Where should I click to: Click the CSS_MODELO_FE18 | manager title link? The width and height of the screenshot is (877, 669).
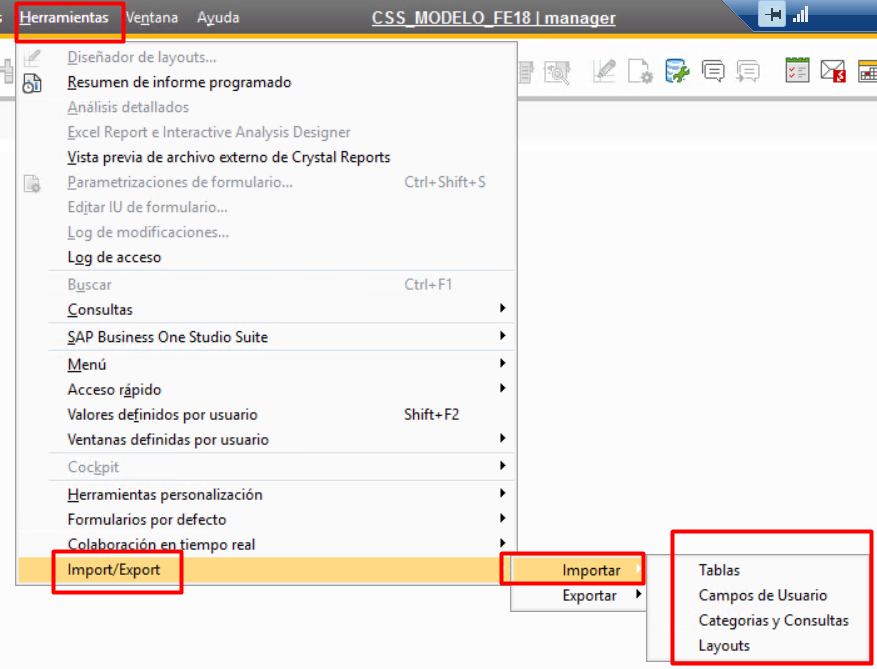click(493, 18)
